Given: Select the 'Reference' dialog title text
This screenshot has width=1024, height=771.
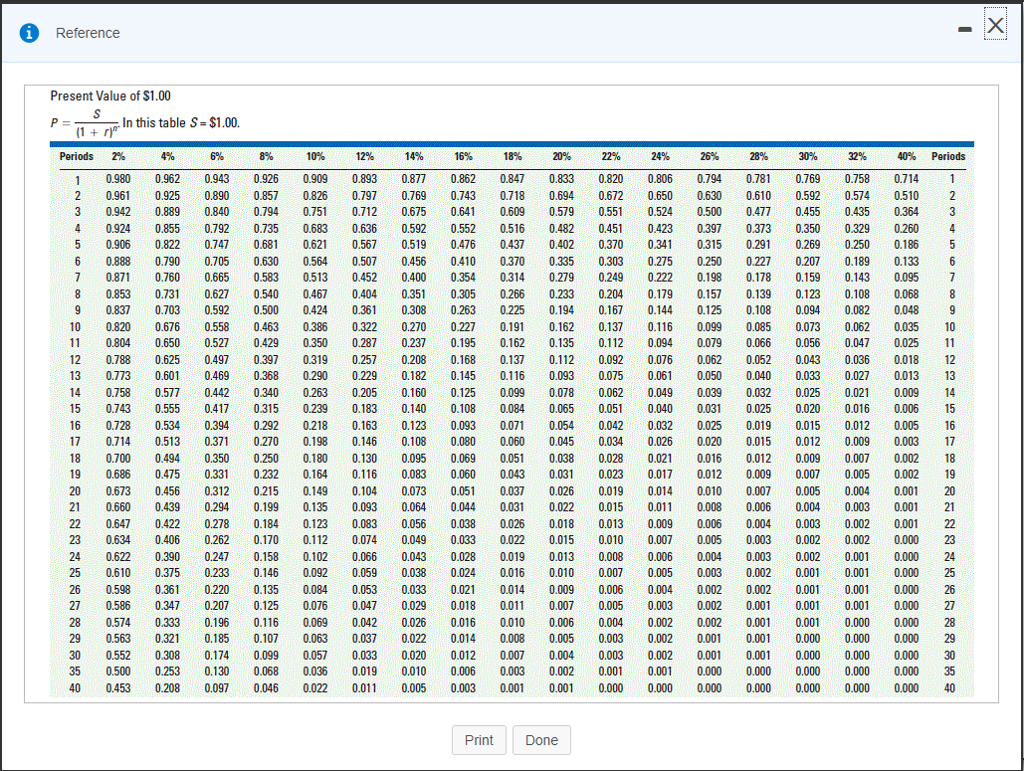Looking at the screenshot, I should (88, 33).
